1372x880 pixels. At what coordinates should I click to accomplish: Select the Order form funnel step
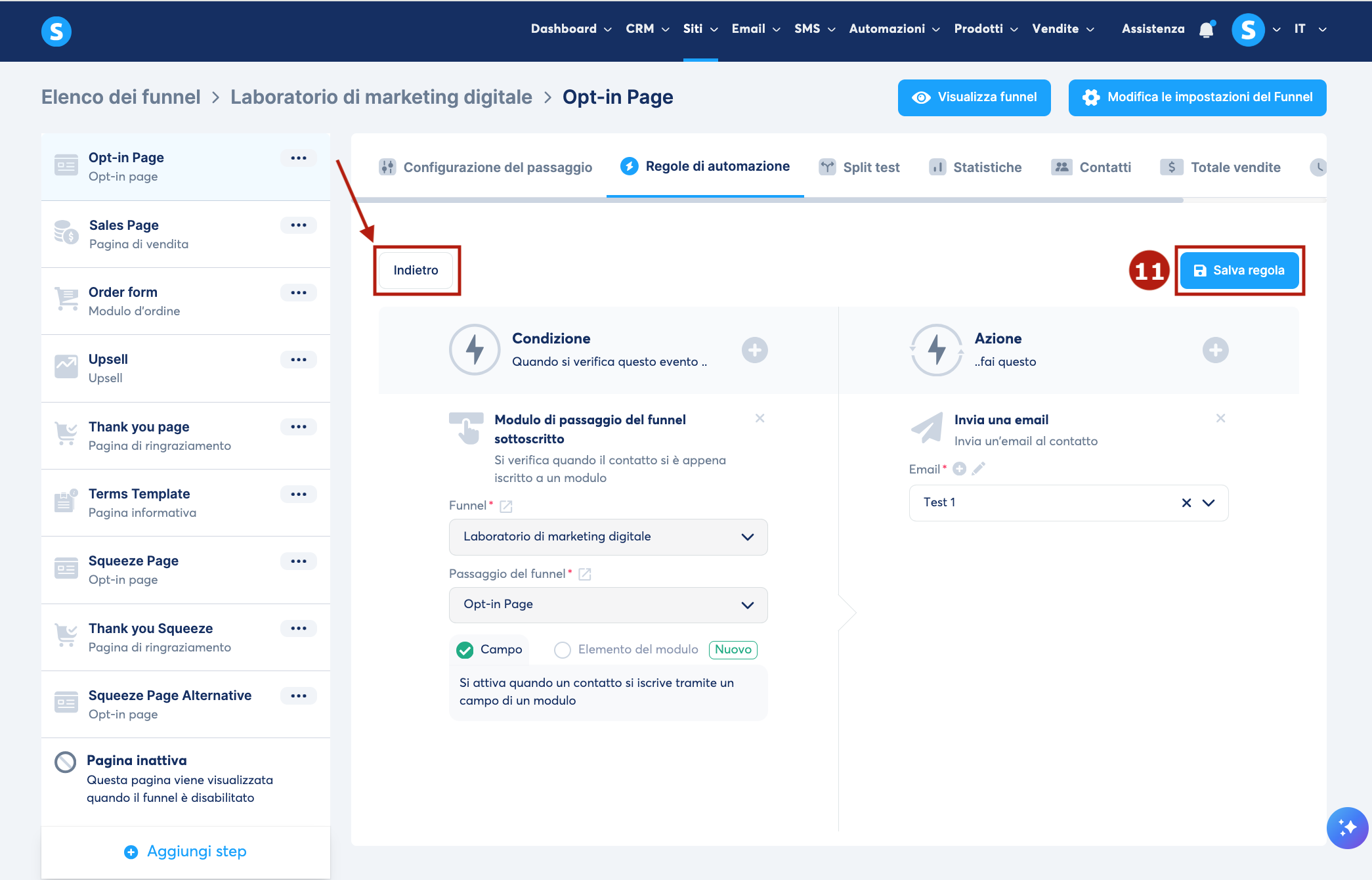[186, 301]
